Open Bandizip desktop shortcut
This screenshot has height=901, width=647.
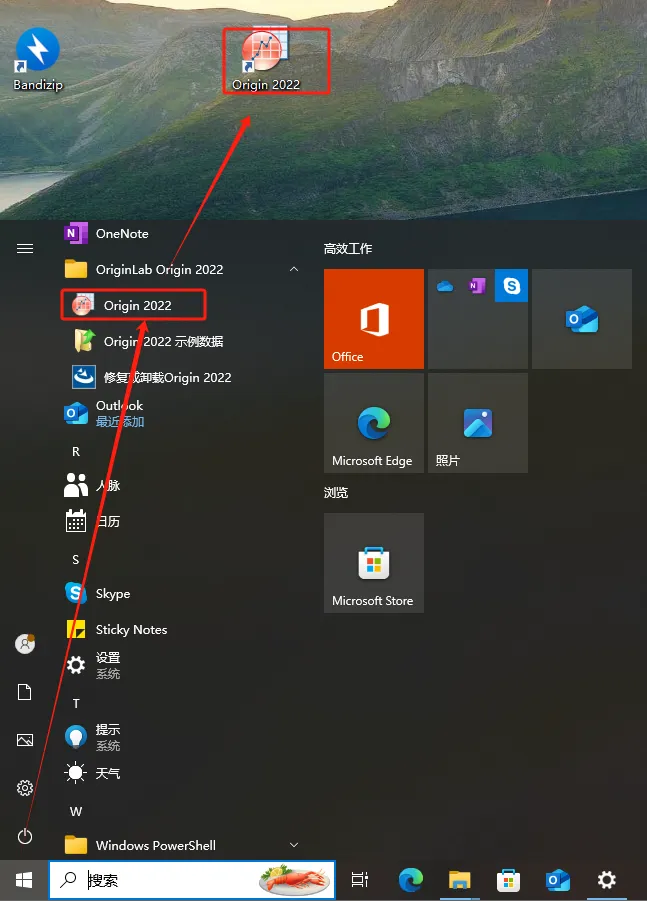click(37, 60)
